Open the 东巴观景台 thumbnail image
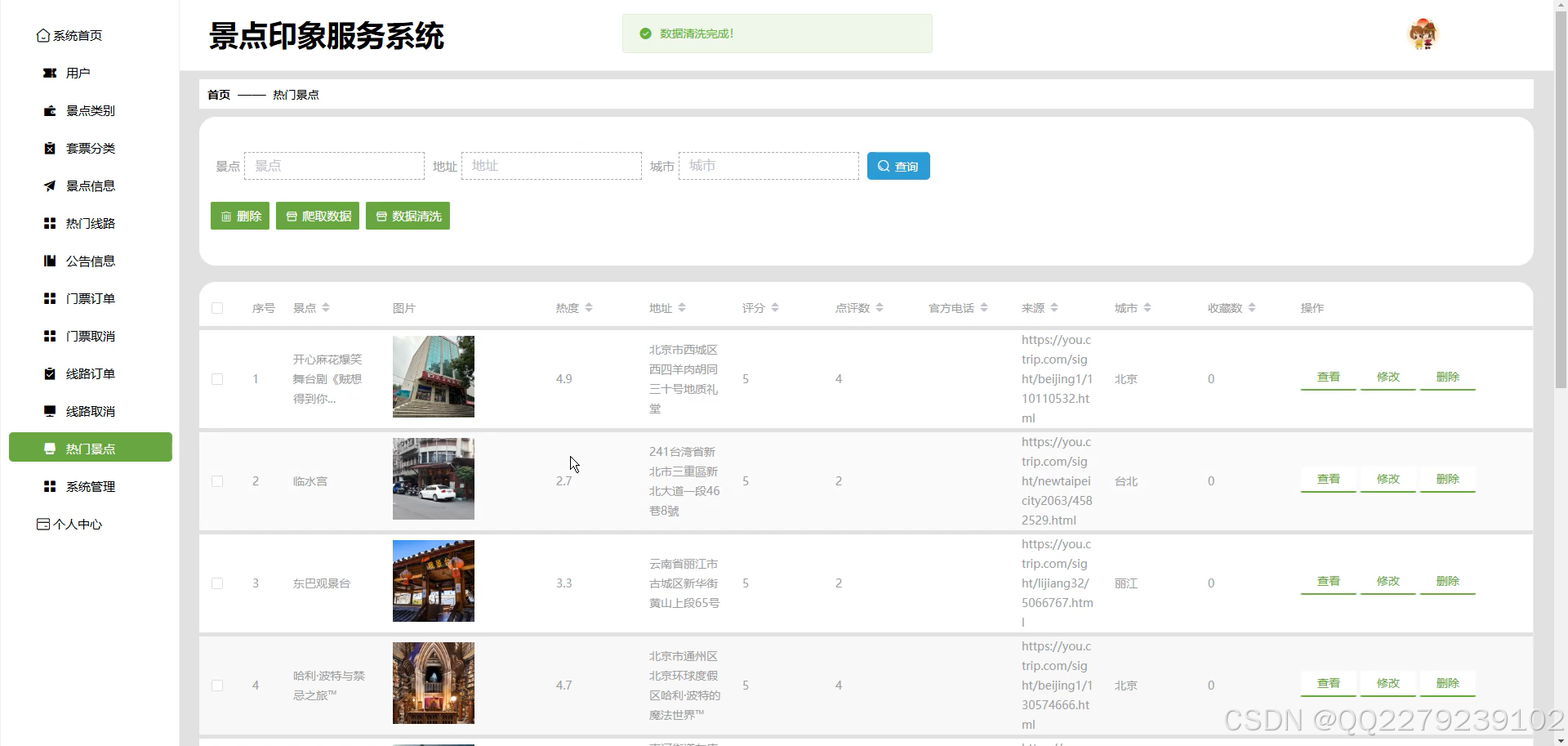The image size is (1568, 746). tap(434, 581)
